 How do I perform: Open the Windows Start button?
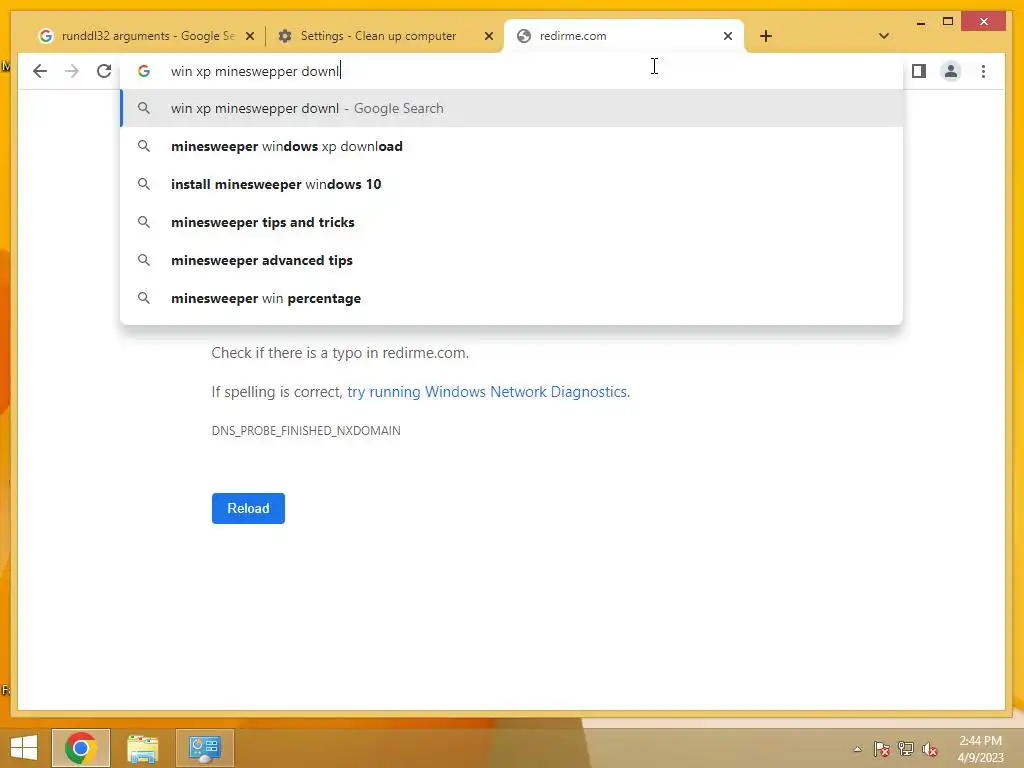click(24, 748)
